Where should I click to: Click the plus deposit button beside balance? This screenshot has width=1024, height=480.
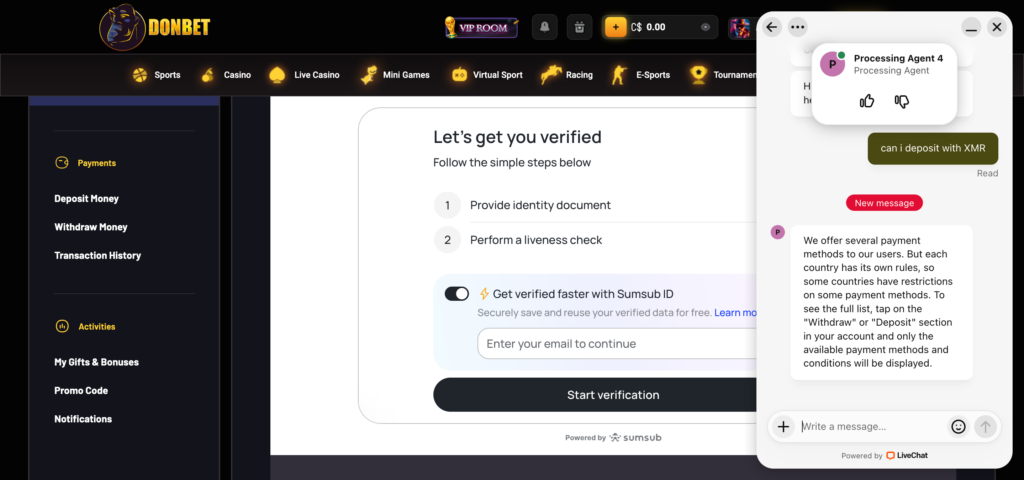(615, 27)
